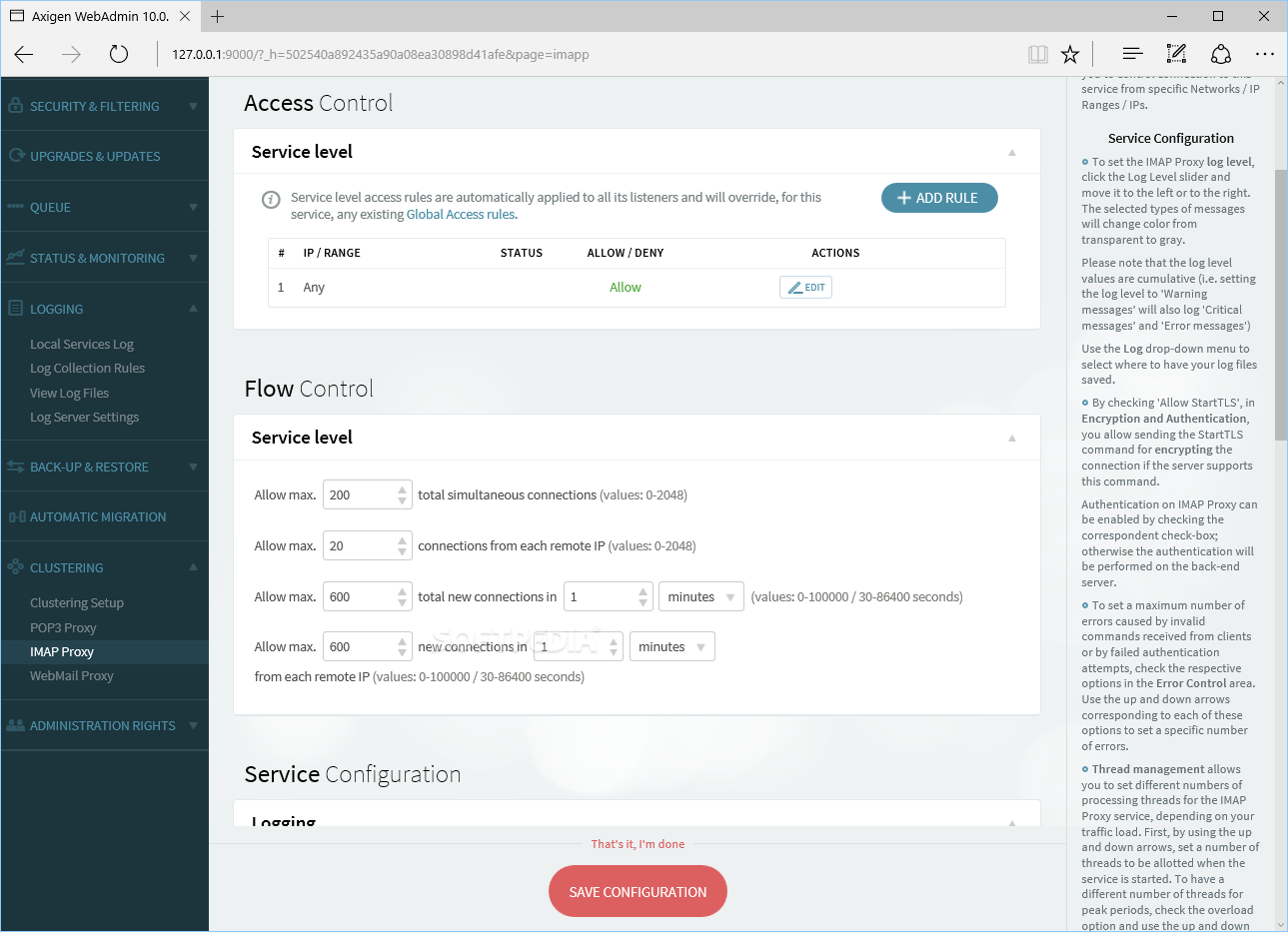Click the Share icon in toolbar
This screenshot has height=932, width=1288.
point(1220,54)
